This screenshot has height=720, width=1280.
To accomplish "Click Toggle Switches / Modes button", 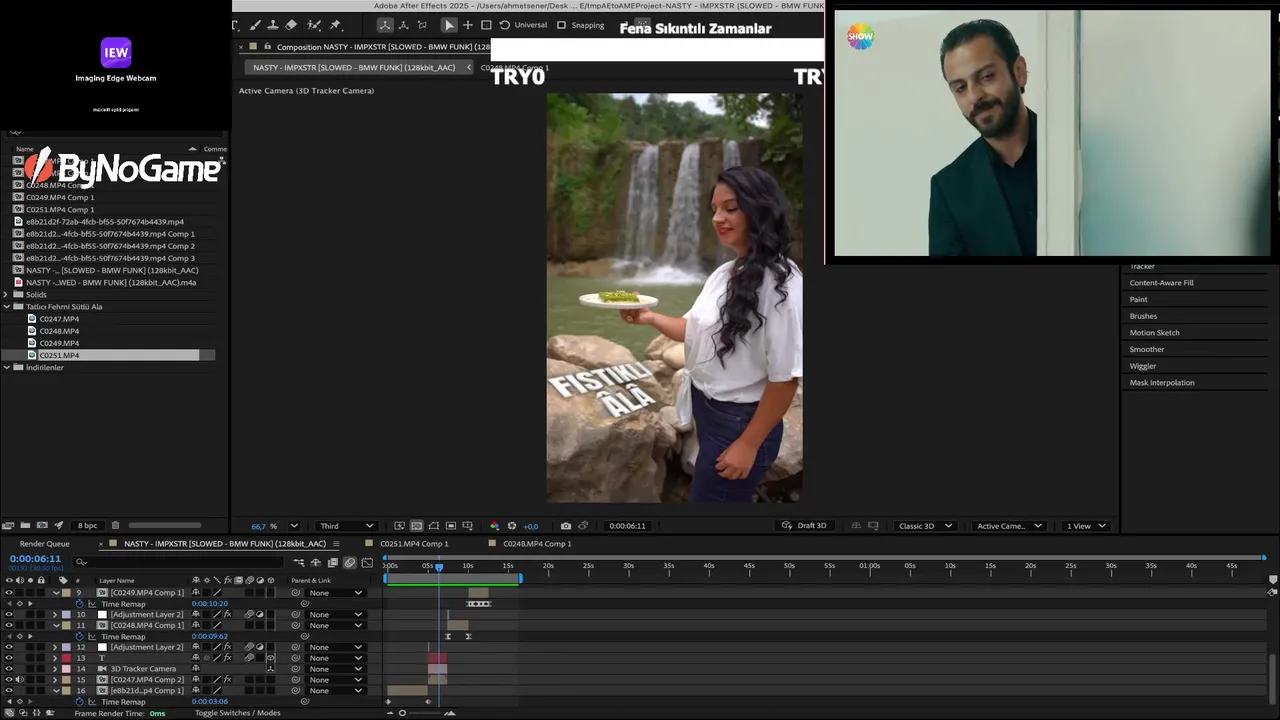I will 237,713.
